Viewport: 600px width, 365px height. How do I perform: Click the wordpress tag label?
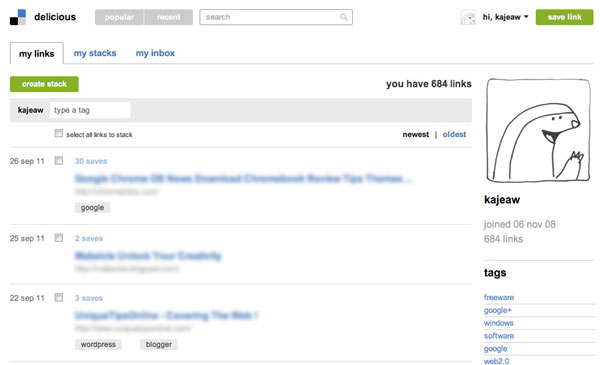click(98, 344)
